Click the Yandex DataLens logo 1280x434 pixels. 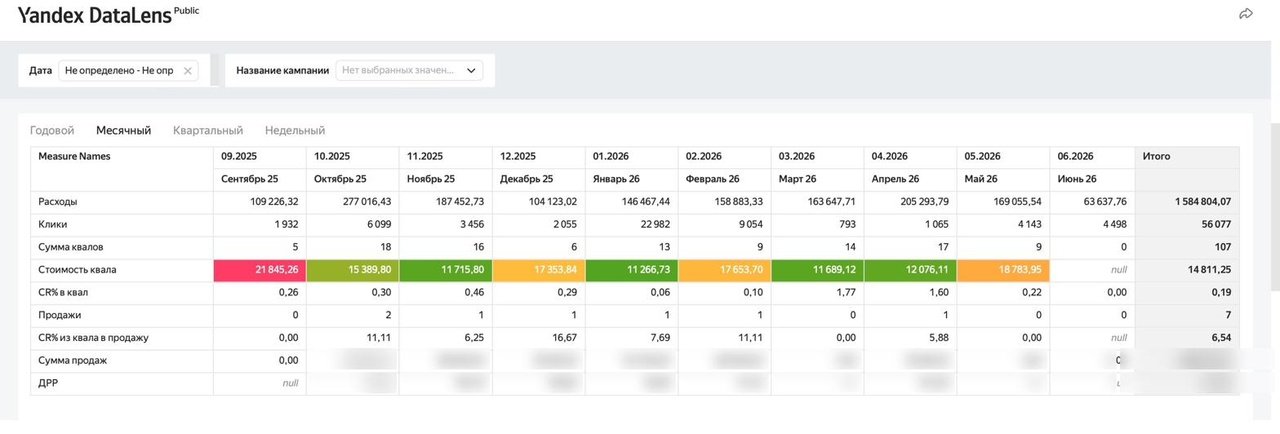click(x=95, y=14)
